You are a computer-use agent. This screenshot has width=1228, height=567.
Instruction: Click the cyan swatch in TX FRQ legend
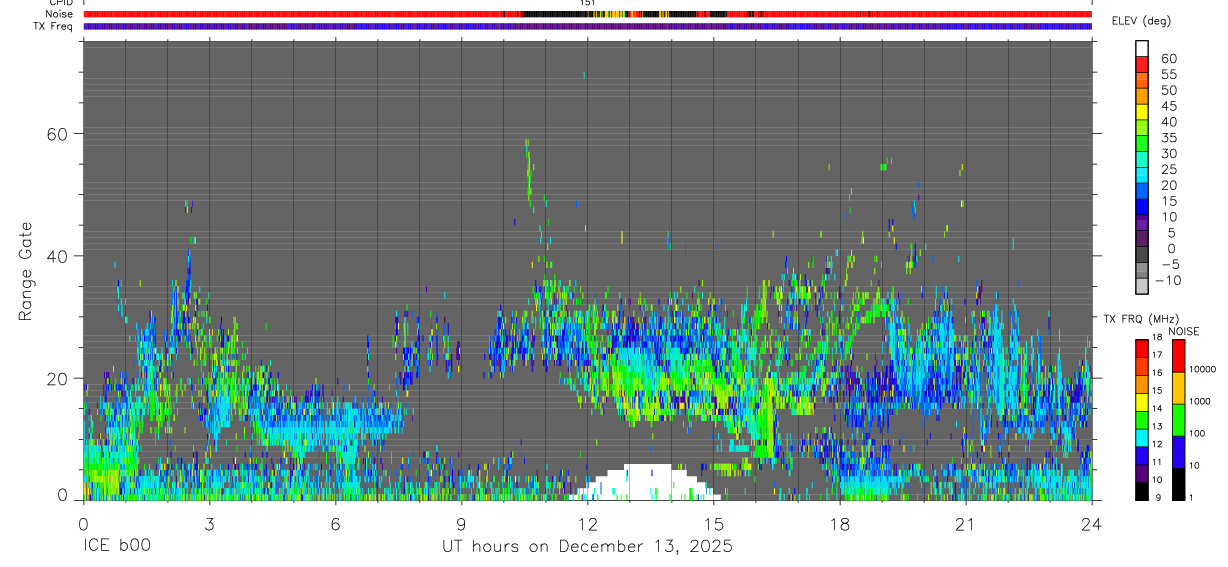pos(1141,438)
